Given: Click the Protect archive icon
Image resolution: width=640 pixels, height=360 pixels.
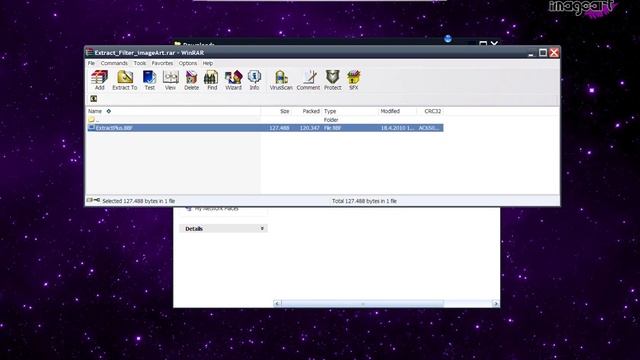Looking at the screenshot, I should pos(333,80).
